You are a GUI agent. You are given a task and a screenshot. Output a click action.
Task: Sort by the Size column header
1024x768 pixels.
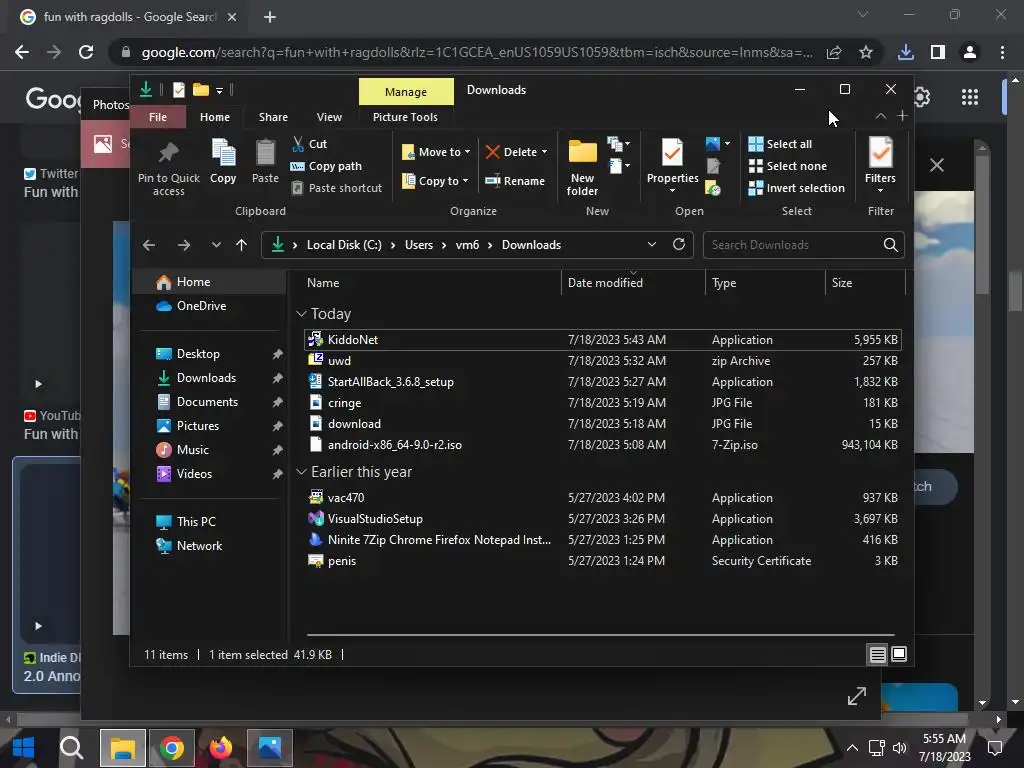[865, 283]
